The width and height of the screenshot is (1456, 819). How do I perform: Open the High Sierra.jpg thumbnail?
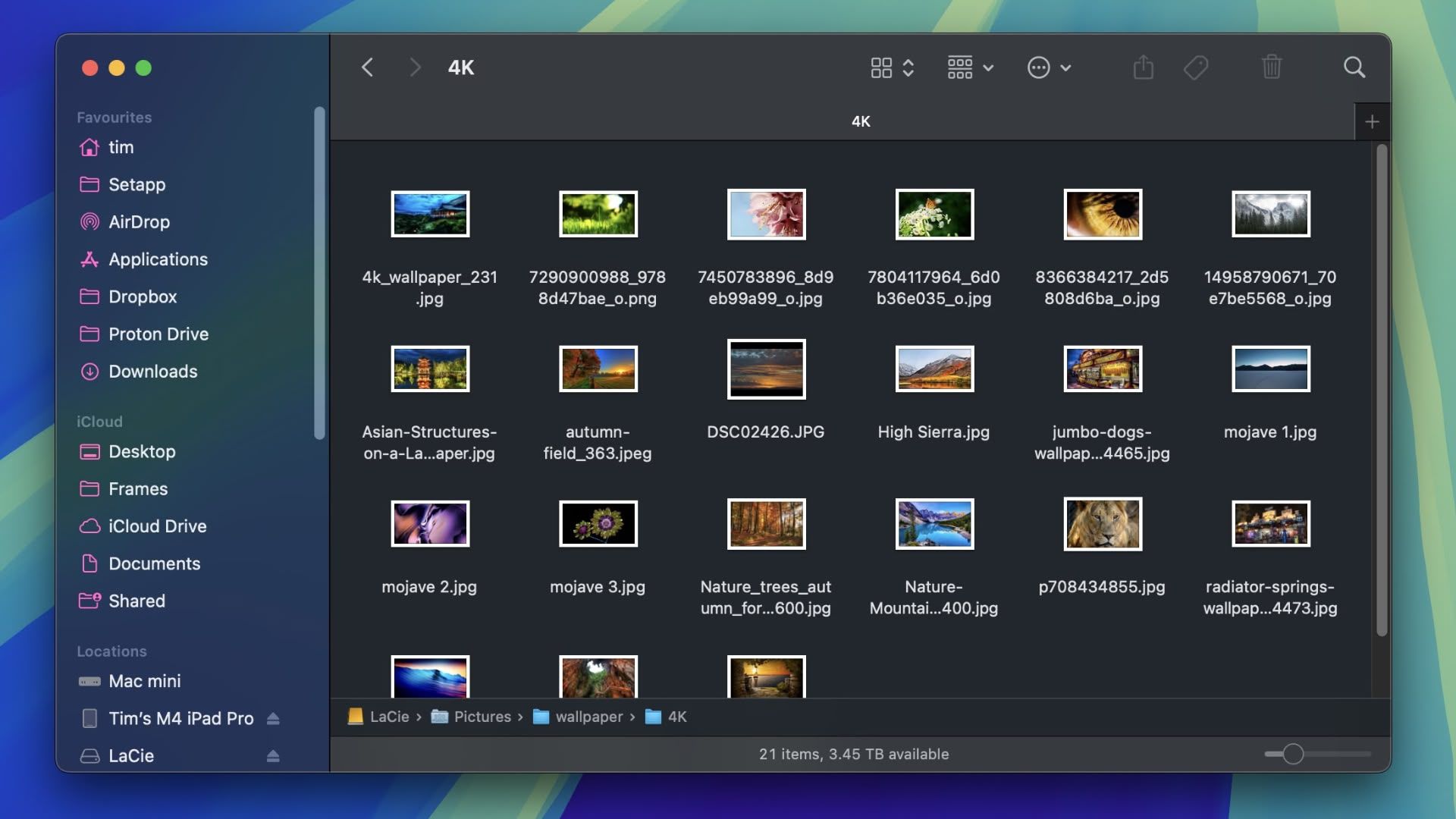934,369
